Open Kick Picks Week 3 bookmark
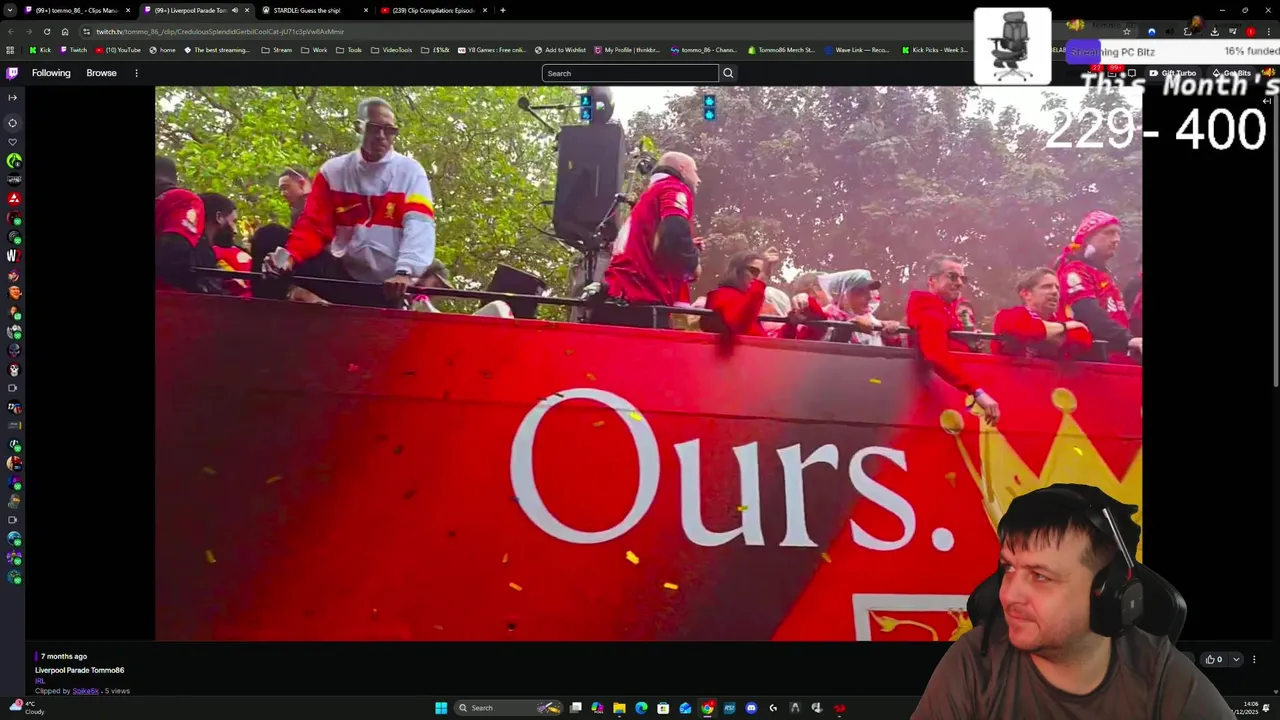The image size is (1280, 720). click(x=935, y=50)
